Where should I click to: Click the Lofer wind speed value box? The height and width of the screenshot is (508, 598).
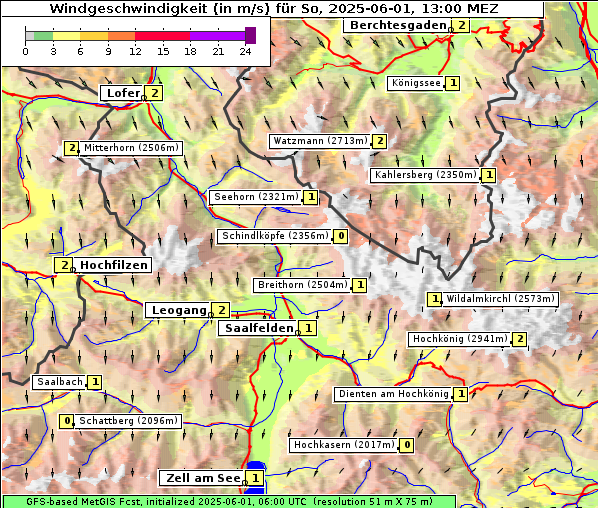point(154,93)
